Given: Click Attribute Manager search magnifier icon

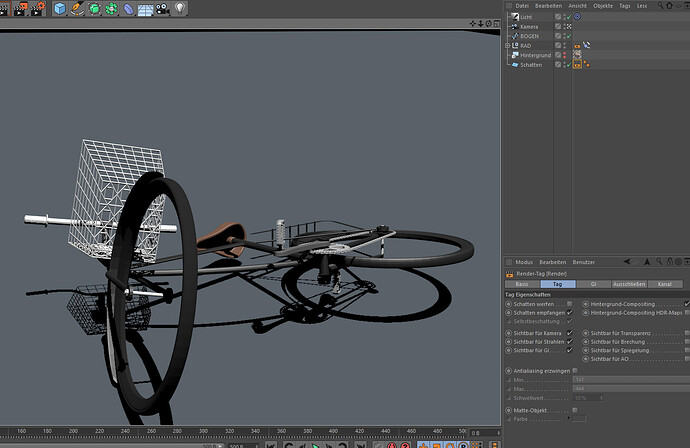Looking at the screenshot, I should tap(659, 261).
